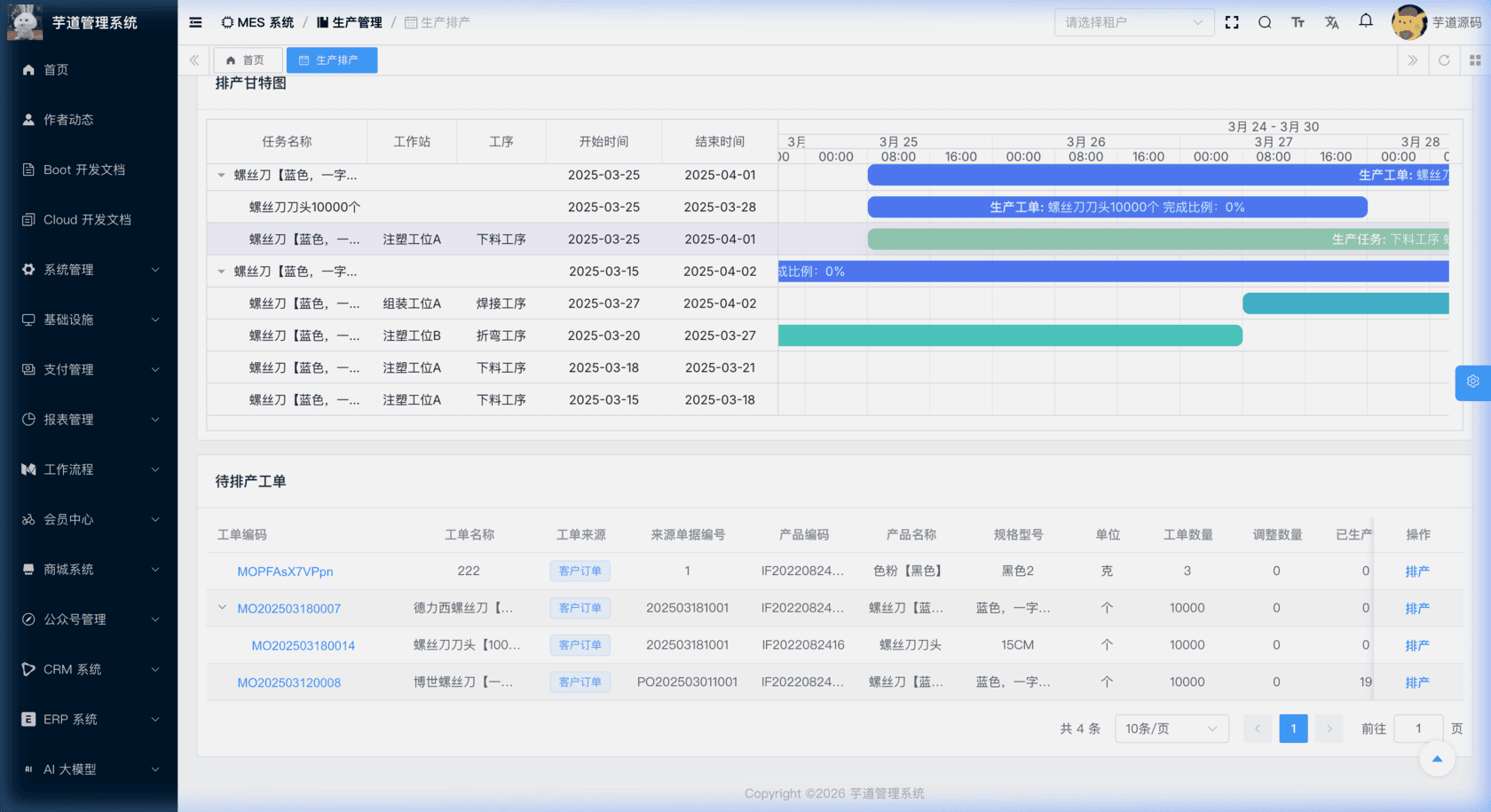The width and height of the screenshot is (1491, 812).
Task: Switch to the 首页 tab
Action: coord(246,60)
